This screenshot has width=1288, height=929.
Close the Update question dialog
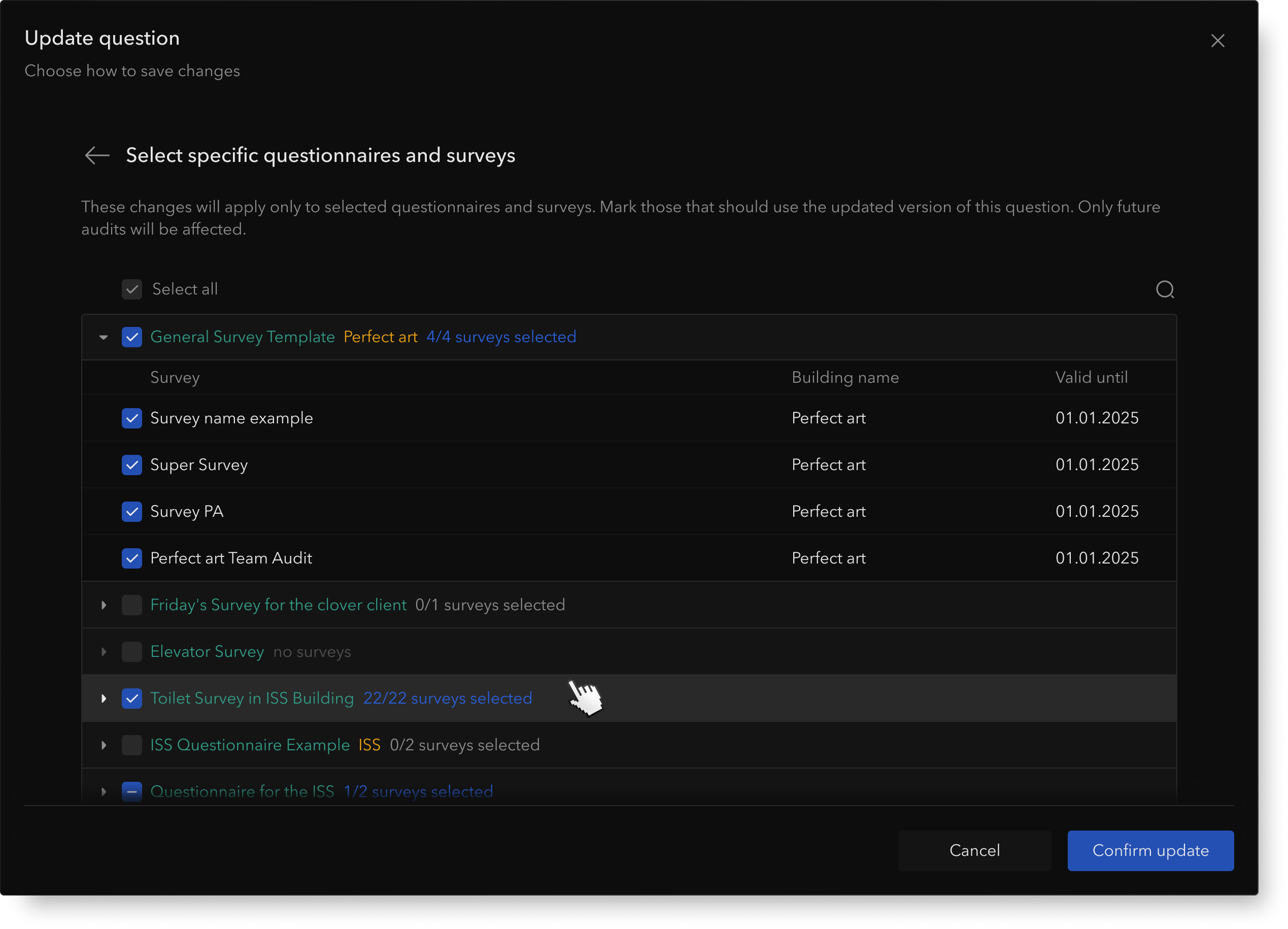tap(1217, 41)
